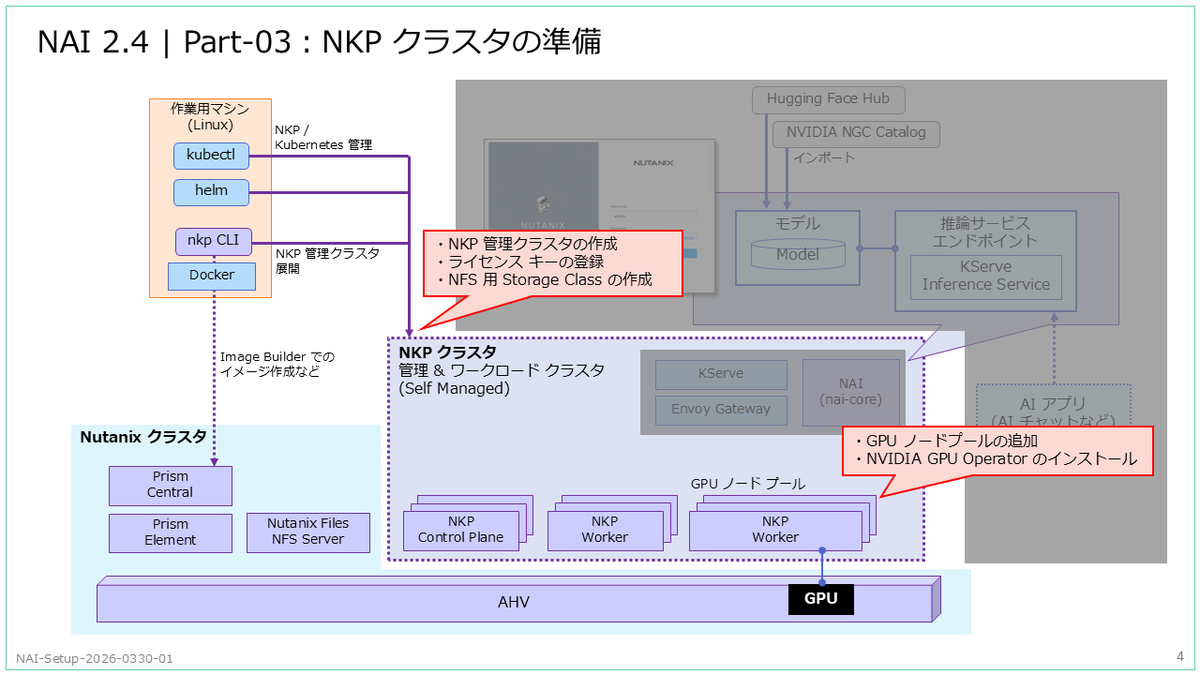Select the 推論サービス エンドポイント heading
This screenshot has height=675, width=1200.
click(985, 232)
